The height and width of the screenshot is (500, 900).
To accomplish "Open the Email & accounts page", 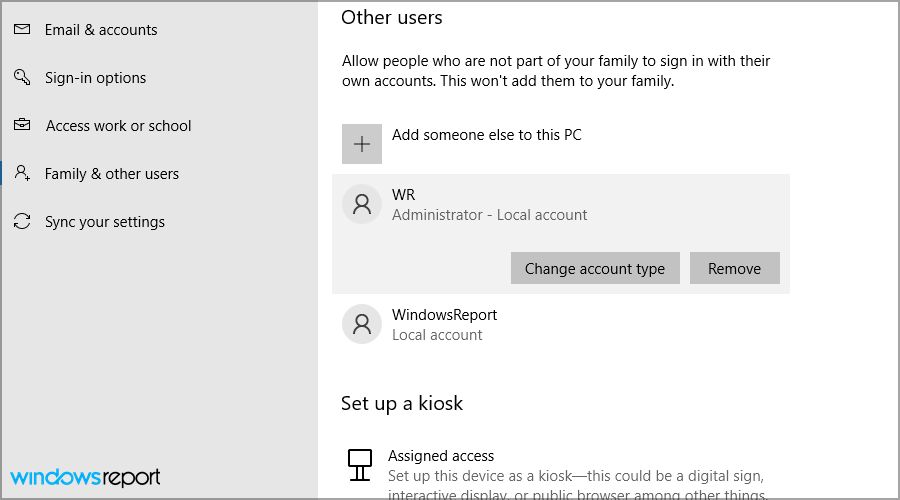I will point(101,30).
